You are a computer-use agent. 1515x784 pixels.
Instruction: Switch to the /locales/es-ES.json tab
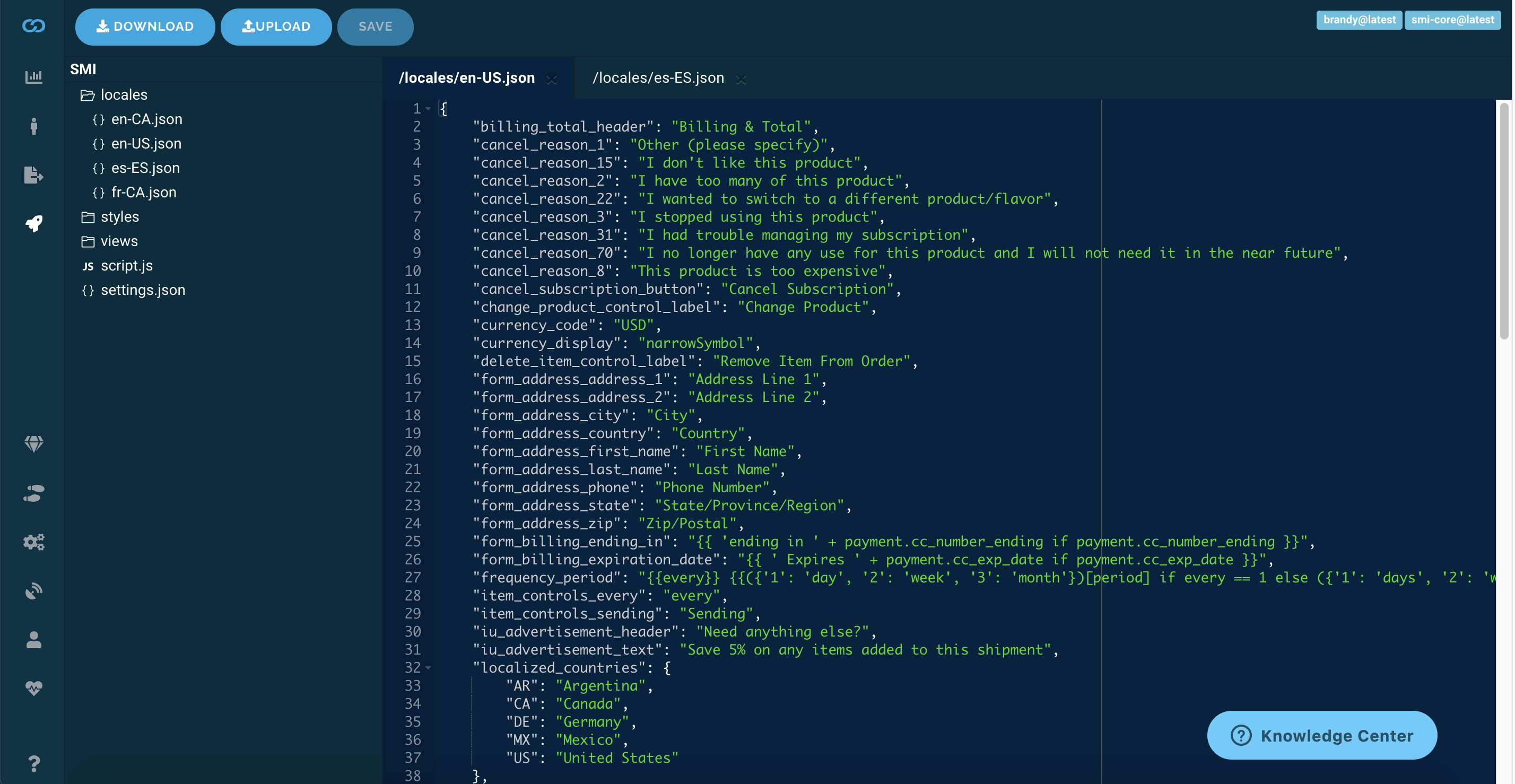click(x=658, y=78)
